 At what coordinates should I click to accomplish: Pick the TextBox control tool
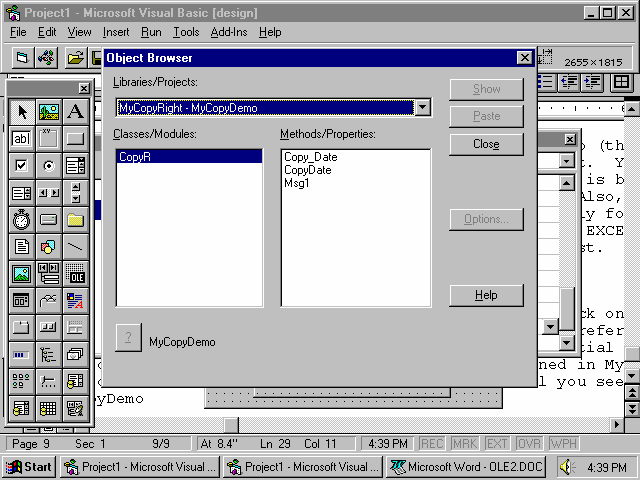(22, 139)
